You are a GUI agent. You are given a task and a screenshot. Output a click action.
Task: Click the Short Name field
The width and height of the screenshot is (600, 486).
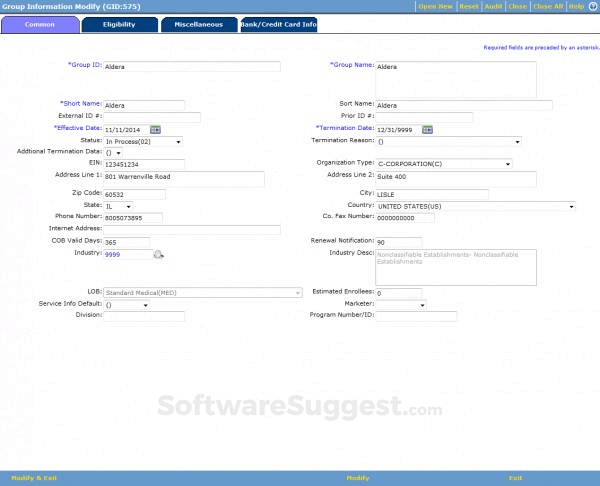coord(144,105)
